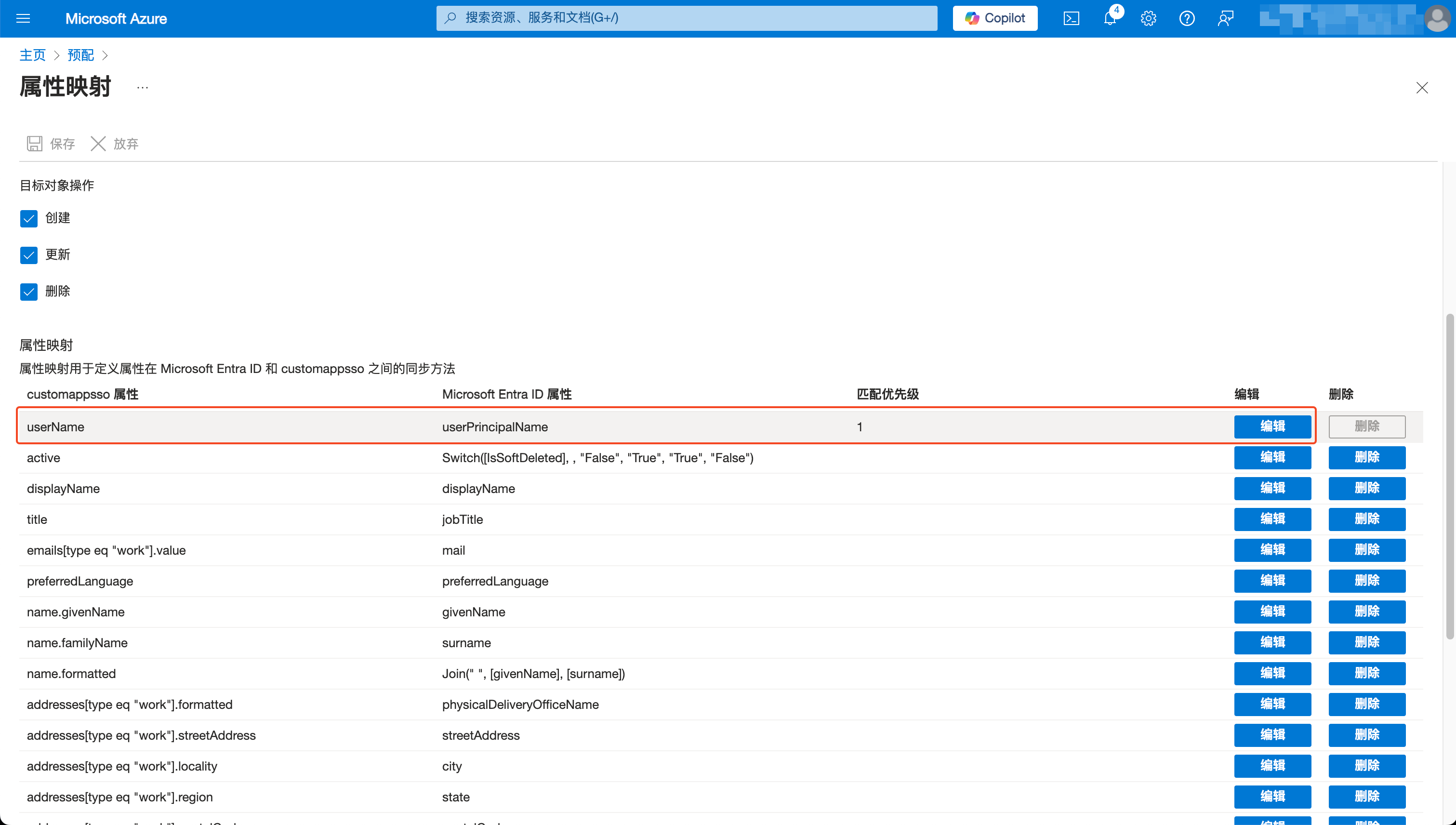The width and height of the screenshot is (1456, 825).
Task: Toggle the 更新 checkbox
Action: 29,255
